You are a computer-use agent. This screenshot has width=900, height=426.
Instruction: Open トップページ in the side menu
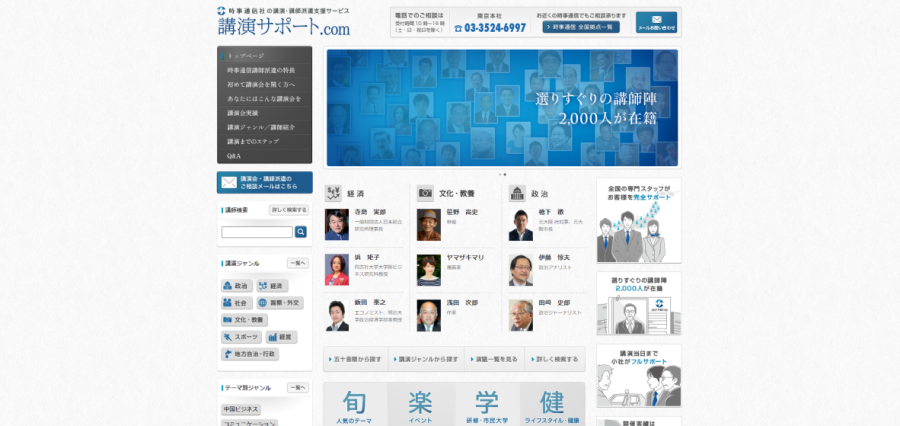point(265,56)
